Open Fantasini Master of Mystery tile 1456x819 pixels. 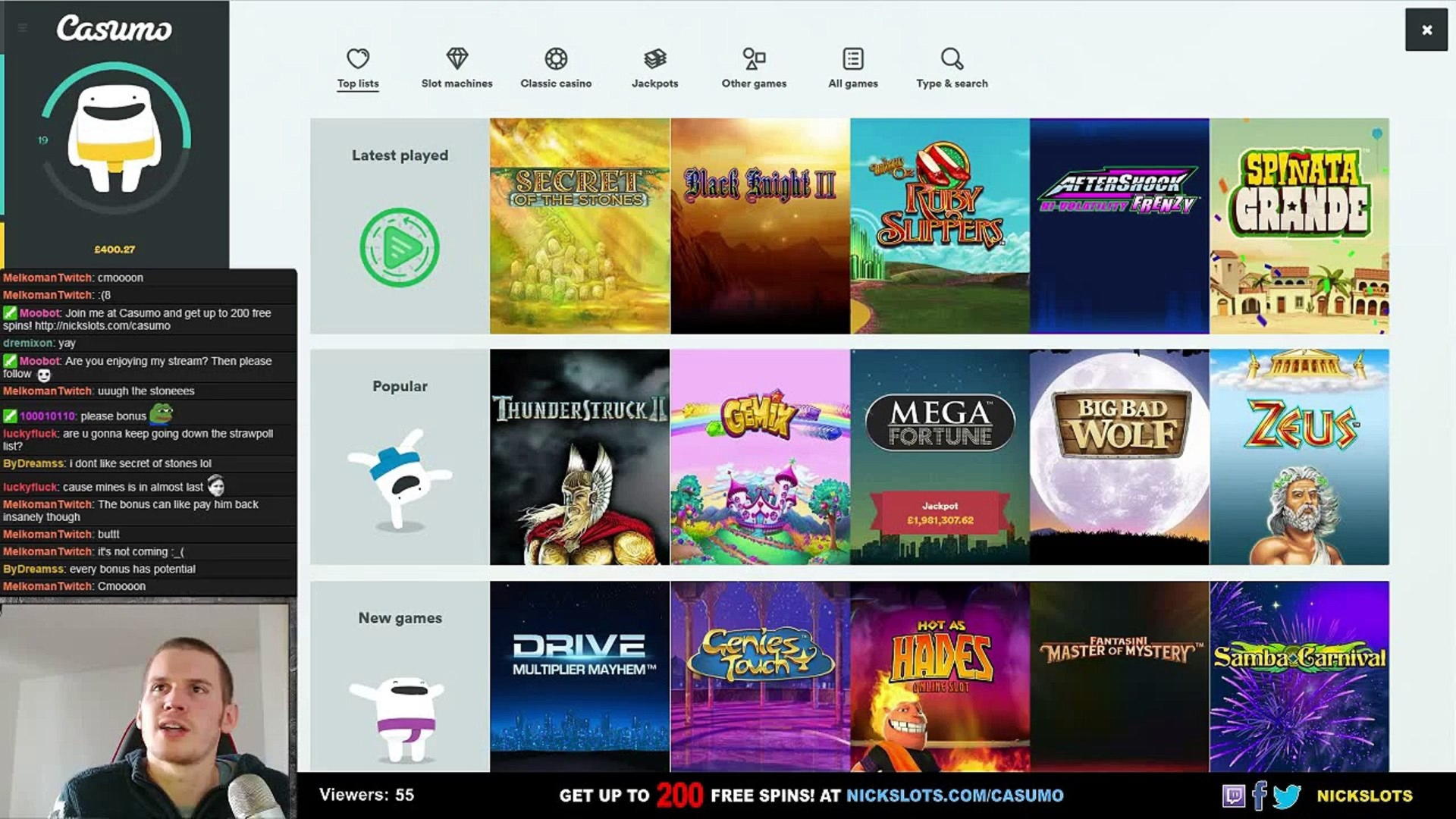pos(1119,676)
